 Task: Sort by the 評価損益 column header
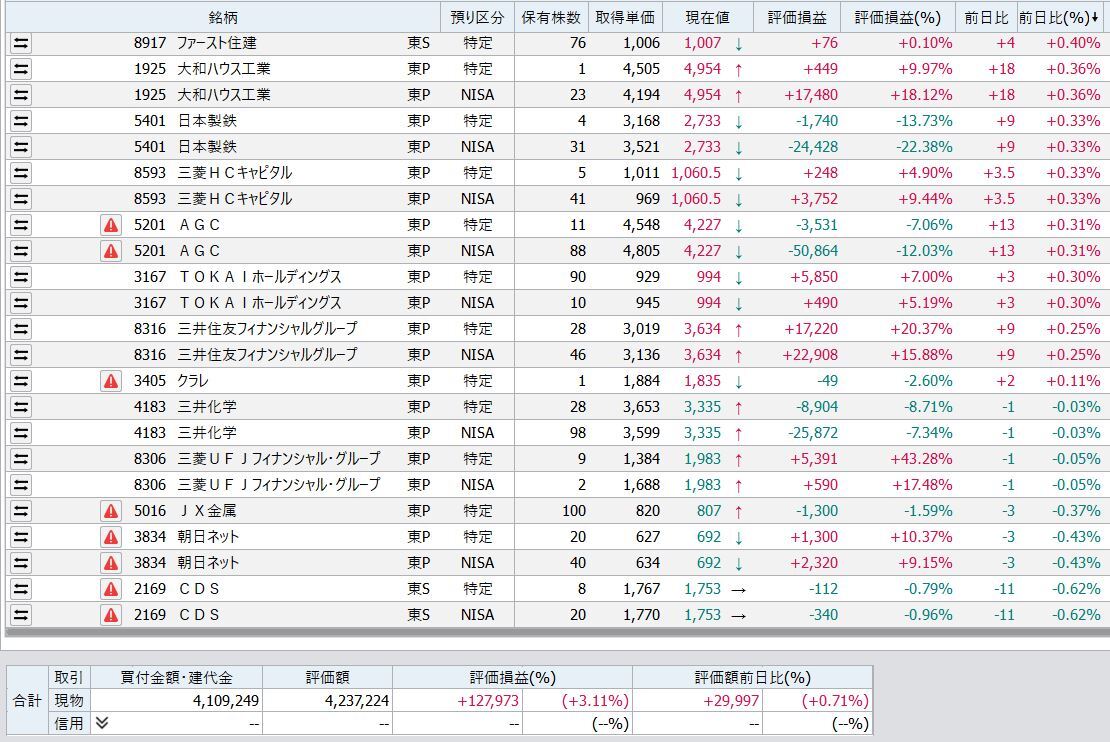tap(796, 18)
